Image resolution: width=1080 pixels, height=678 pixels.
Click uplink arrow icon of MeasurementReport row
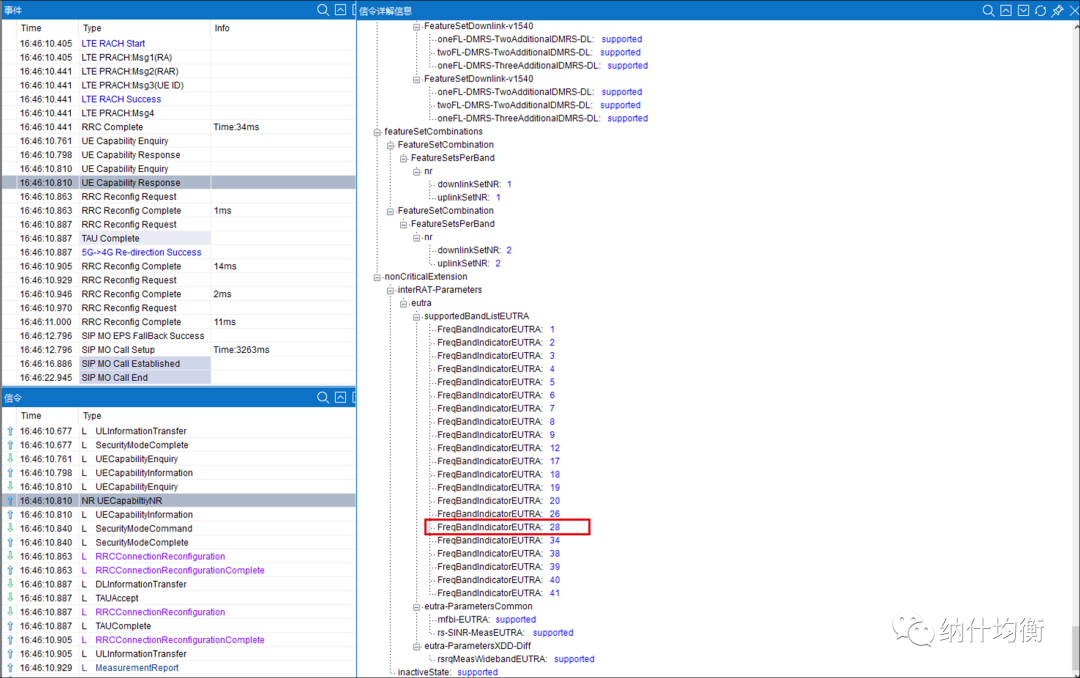(10, 667)
